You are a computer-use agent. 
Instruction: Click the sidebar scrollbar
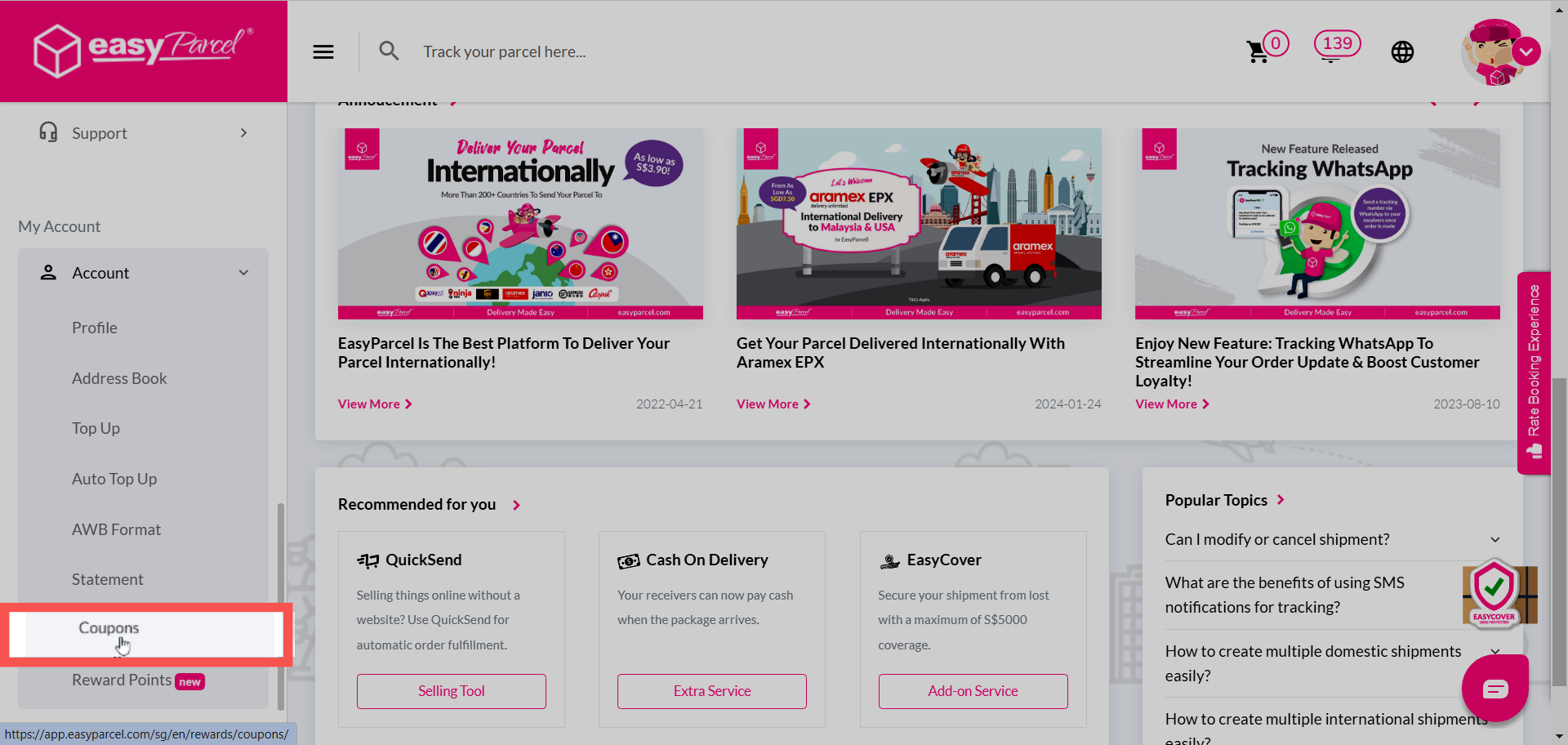pyautogui.click(x=281, y=606)
